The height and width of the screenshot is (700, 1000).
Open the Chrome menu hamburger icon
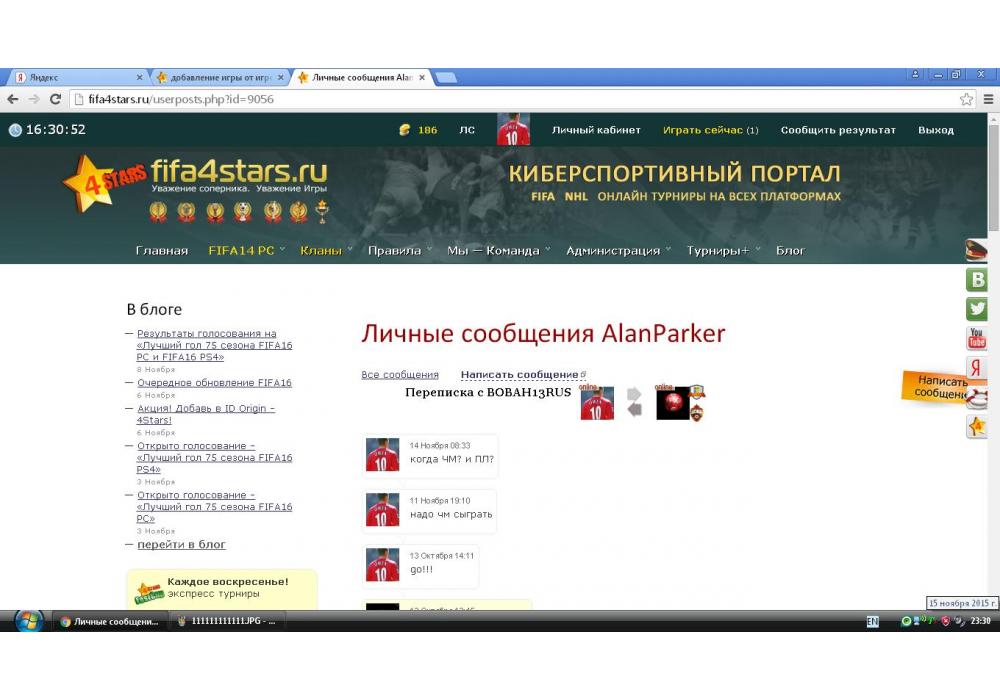tap(988, 99)
